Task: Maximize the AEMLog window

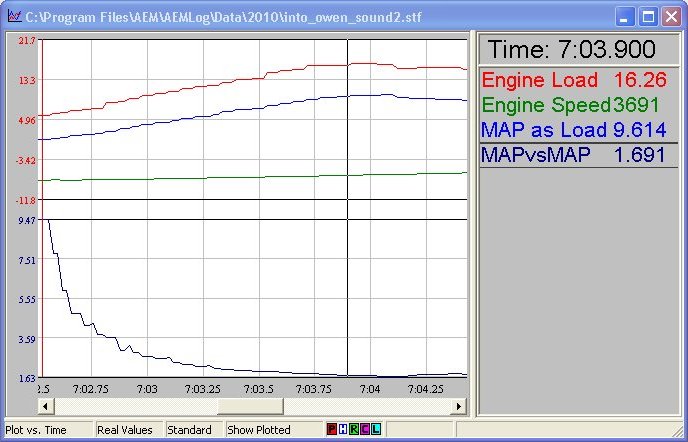Action: 648,17
